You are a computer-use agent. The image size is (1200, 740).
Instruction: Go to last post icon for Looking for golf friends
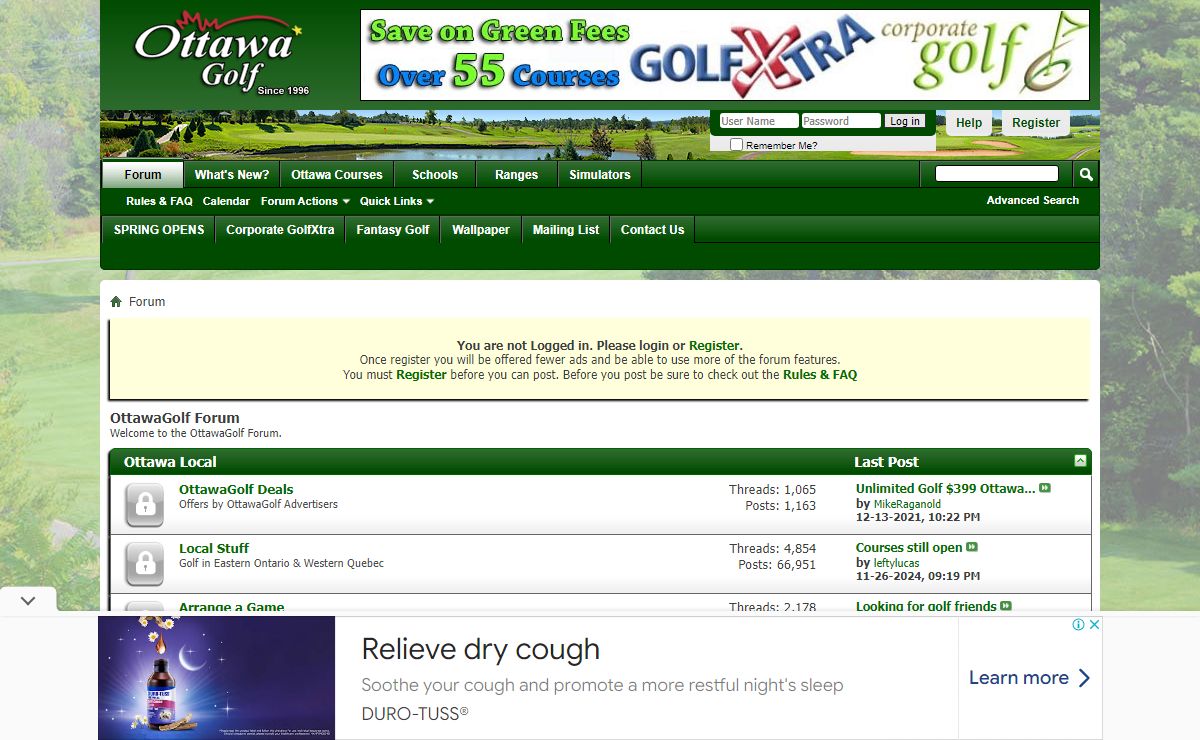(1006, 606)
